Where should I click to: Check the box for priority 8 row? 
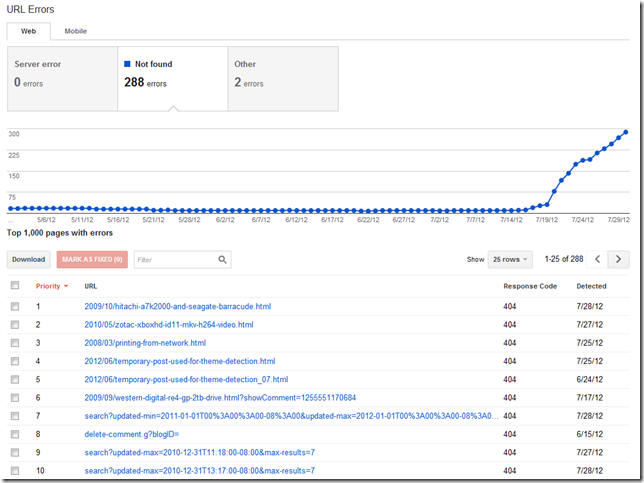click(15, 434)
